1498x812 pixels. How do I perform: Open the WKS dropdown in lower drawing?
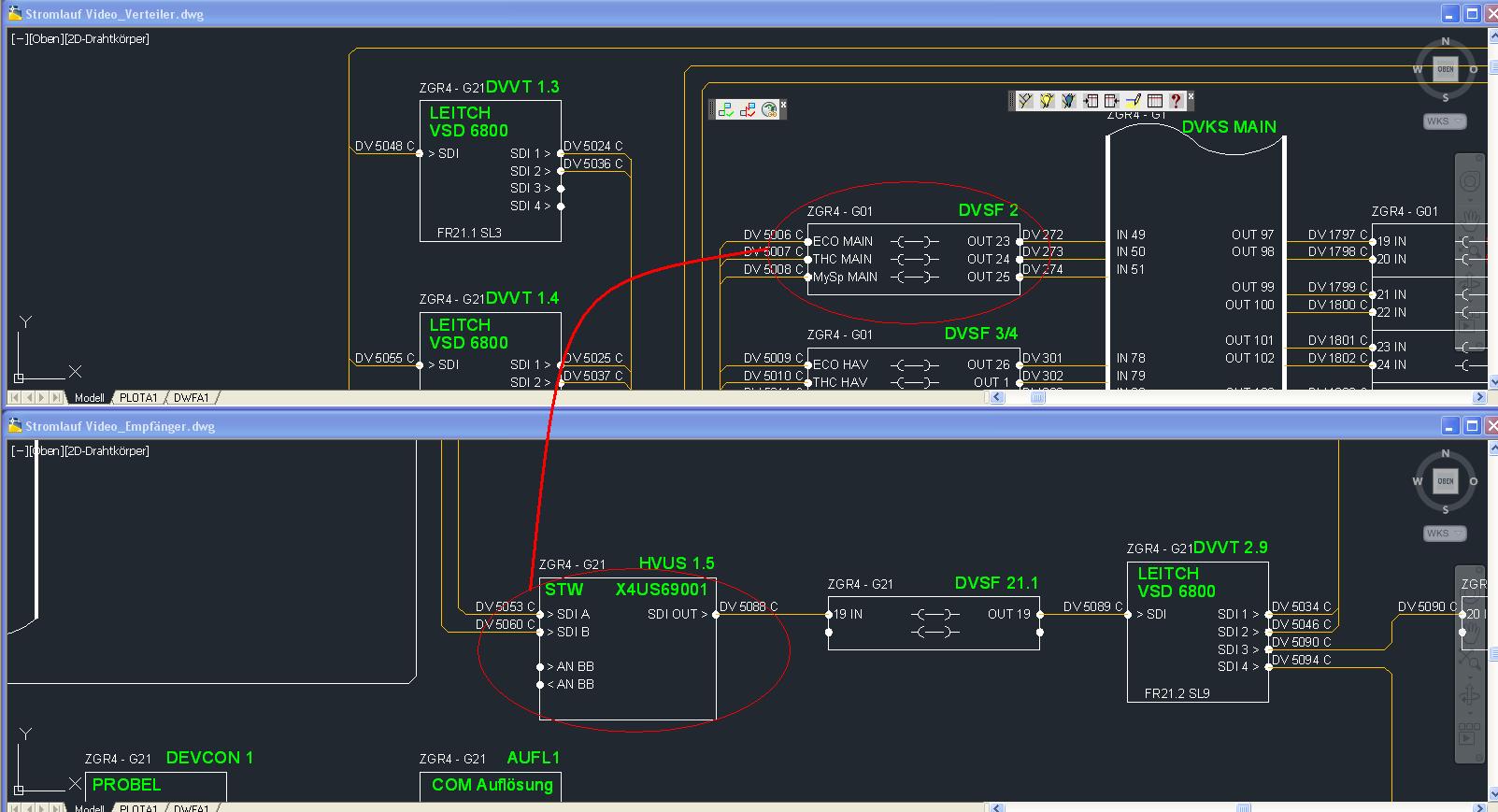coord(1445,534)
